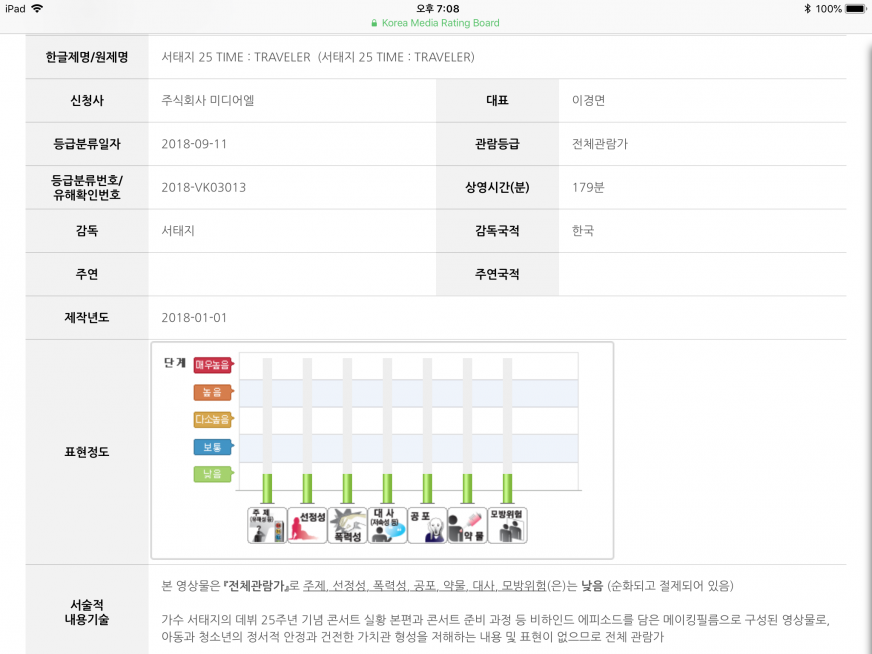
Task: Click the 약물 drugs rating icon
Action: click(467, 525)
